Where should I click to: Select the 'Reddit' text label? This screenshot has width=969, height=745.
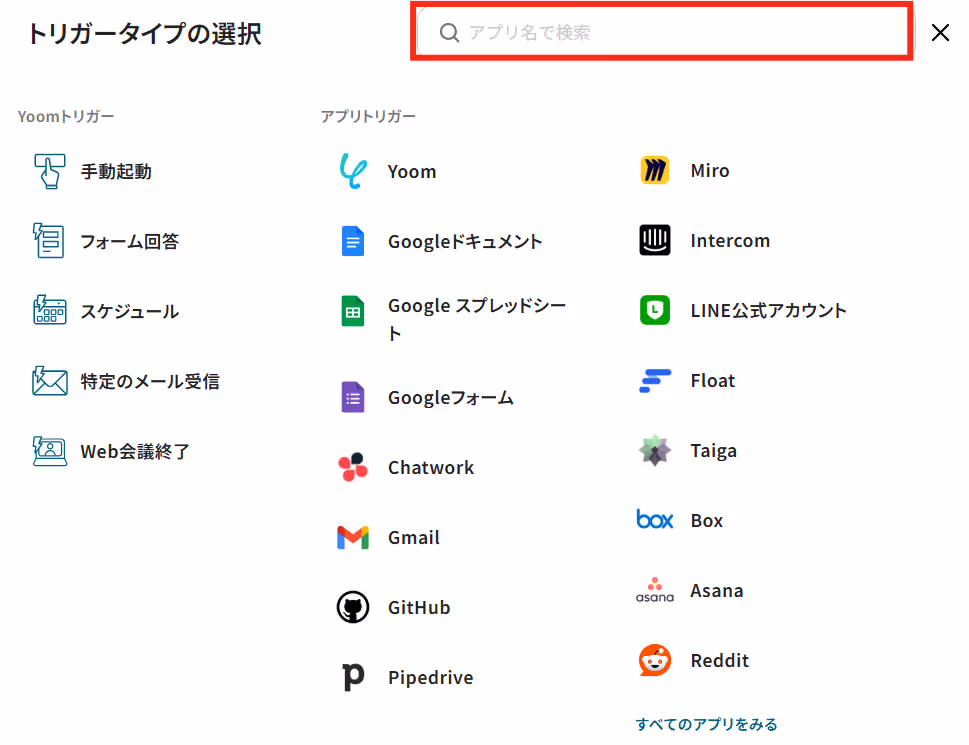point(720,660)
